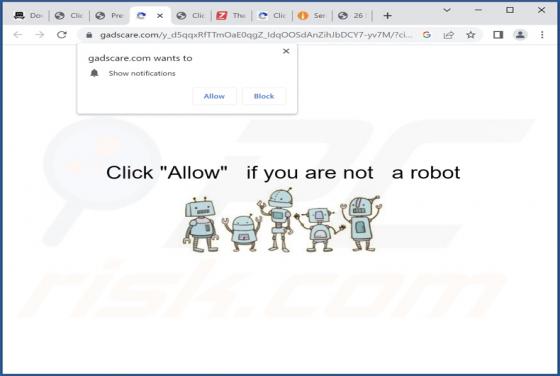Minimize the browser window

[479, 10]
